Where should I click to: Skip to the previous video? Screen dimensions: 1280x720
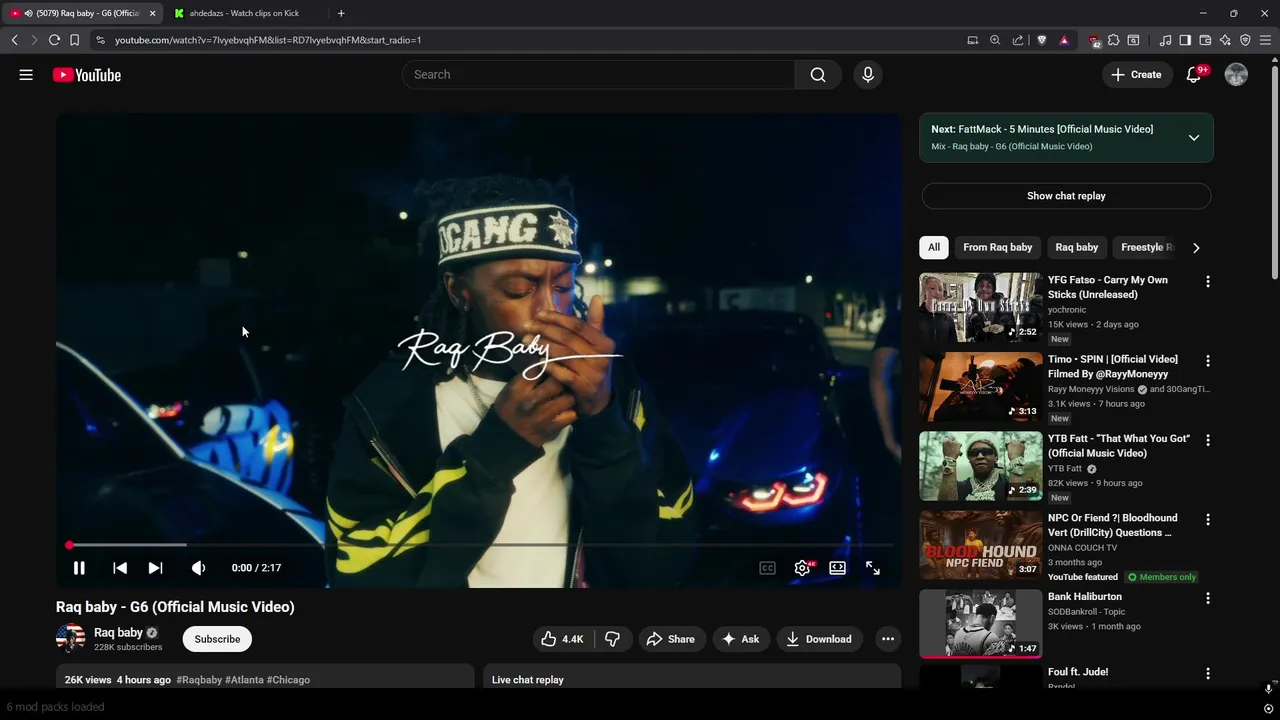coord(119,568)
